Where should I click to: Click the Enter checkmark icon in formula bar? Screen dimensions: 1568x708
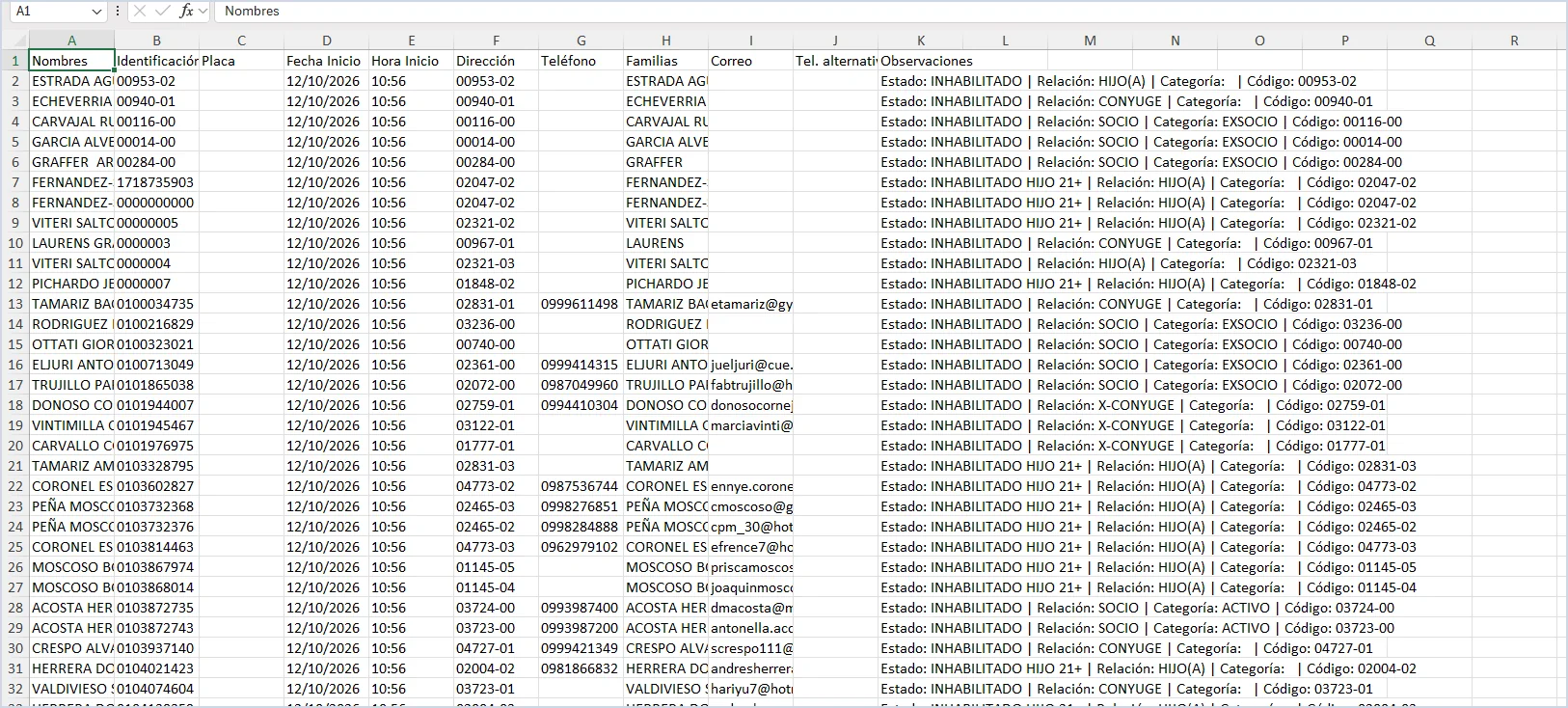pyautogui.click(x=163, y=11)
